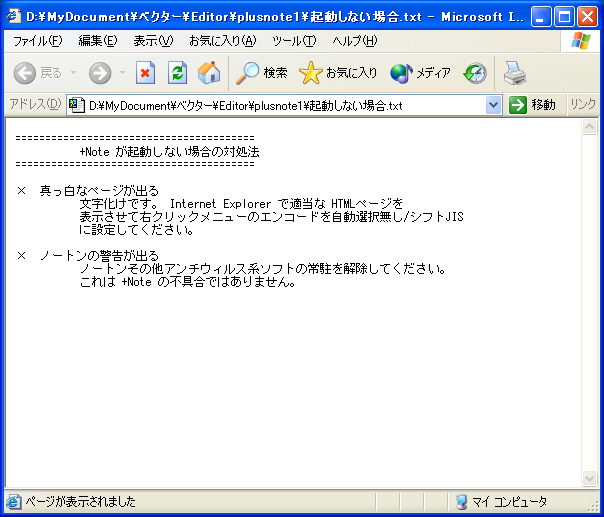Click the scrollbar up arrow

(x=589, y=126)
